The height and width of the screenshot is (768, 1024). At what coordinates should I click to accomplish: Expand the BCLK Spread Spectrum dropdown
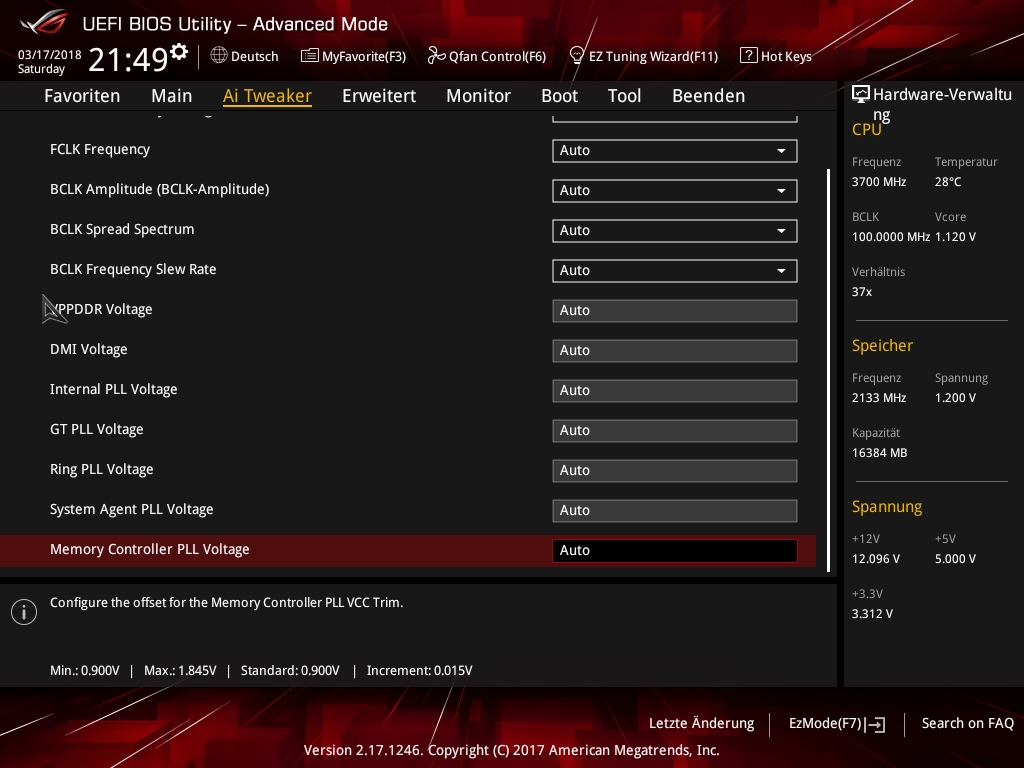(x=675, y=231)
